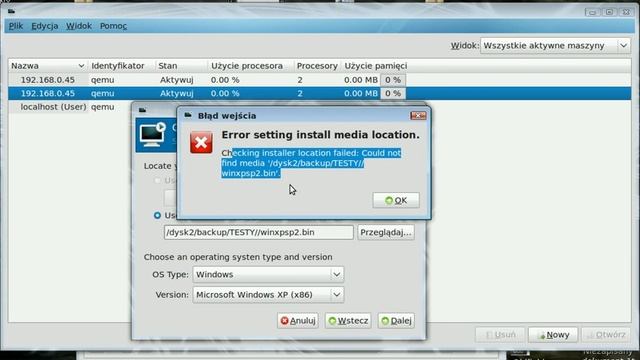Click the Użycie pamięci column header
This screenshot has height=360, width=640.
(x=376, y=66)
